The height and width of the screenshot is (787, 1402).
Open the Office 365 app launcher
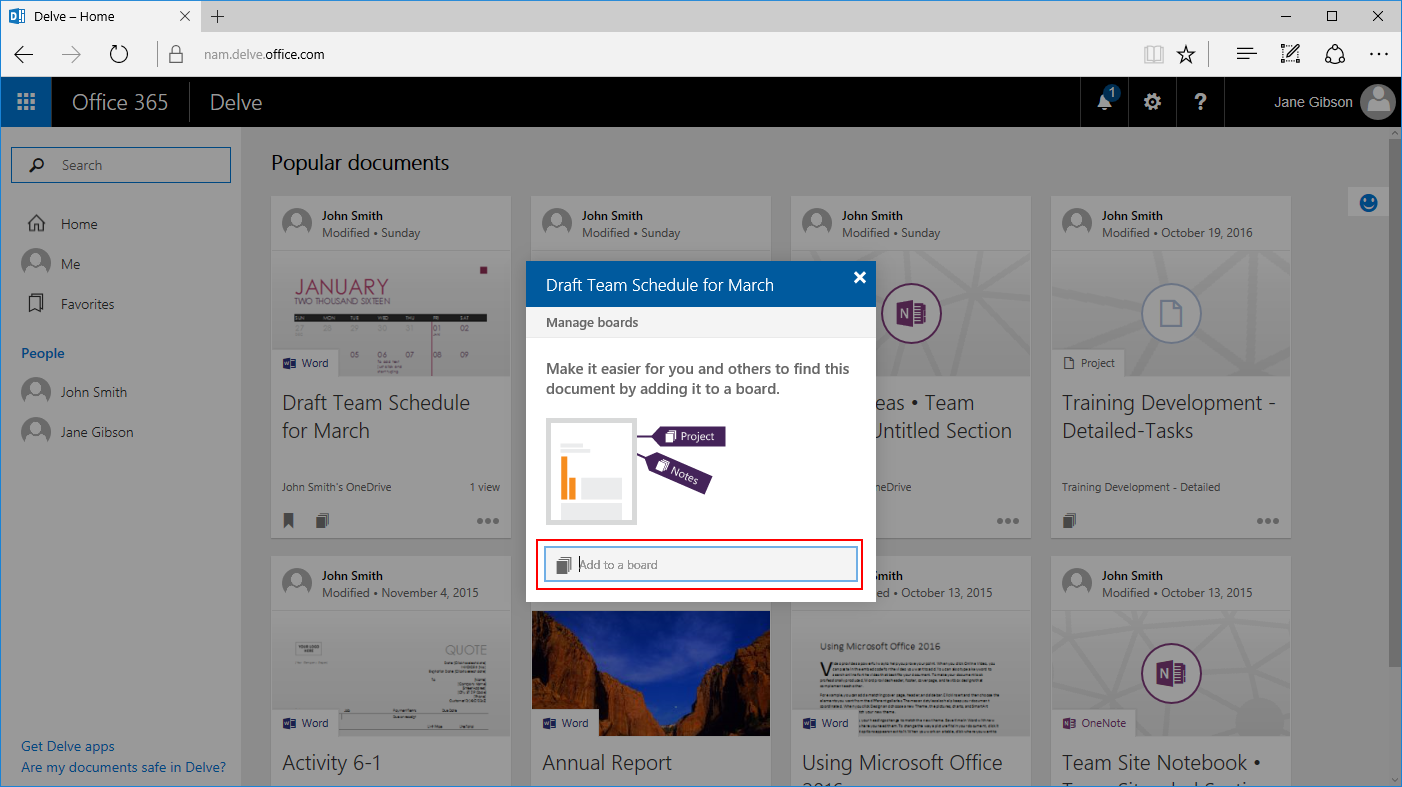26,102
